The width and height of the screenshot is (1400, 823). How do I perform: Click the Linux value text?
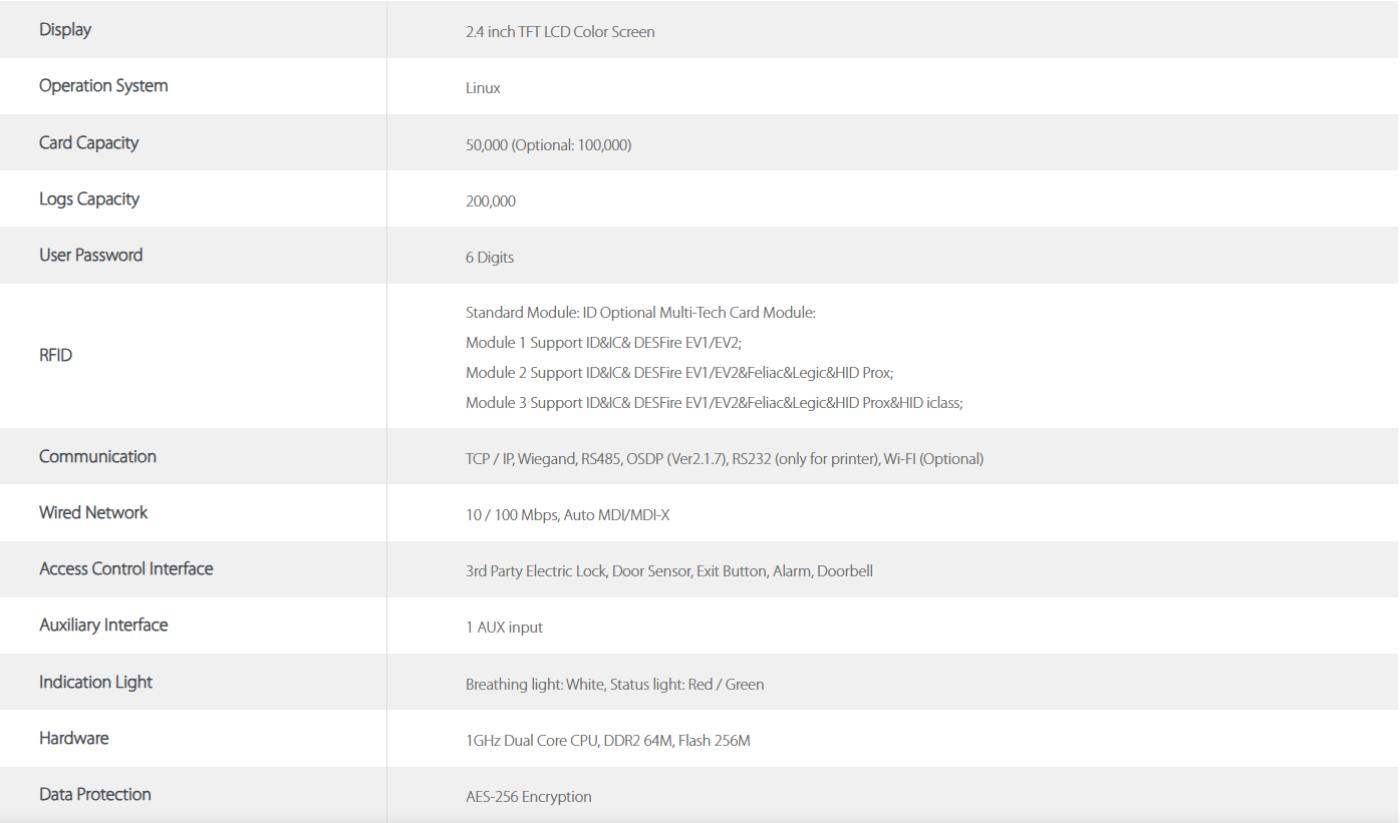click(x=476, y=89)
